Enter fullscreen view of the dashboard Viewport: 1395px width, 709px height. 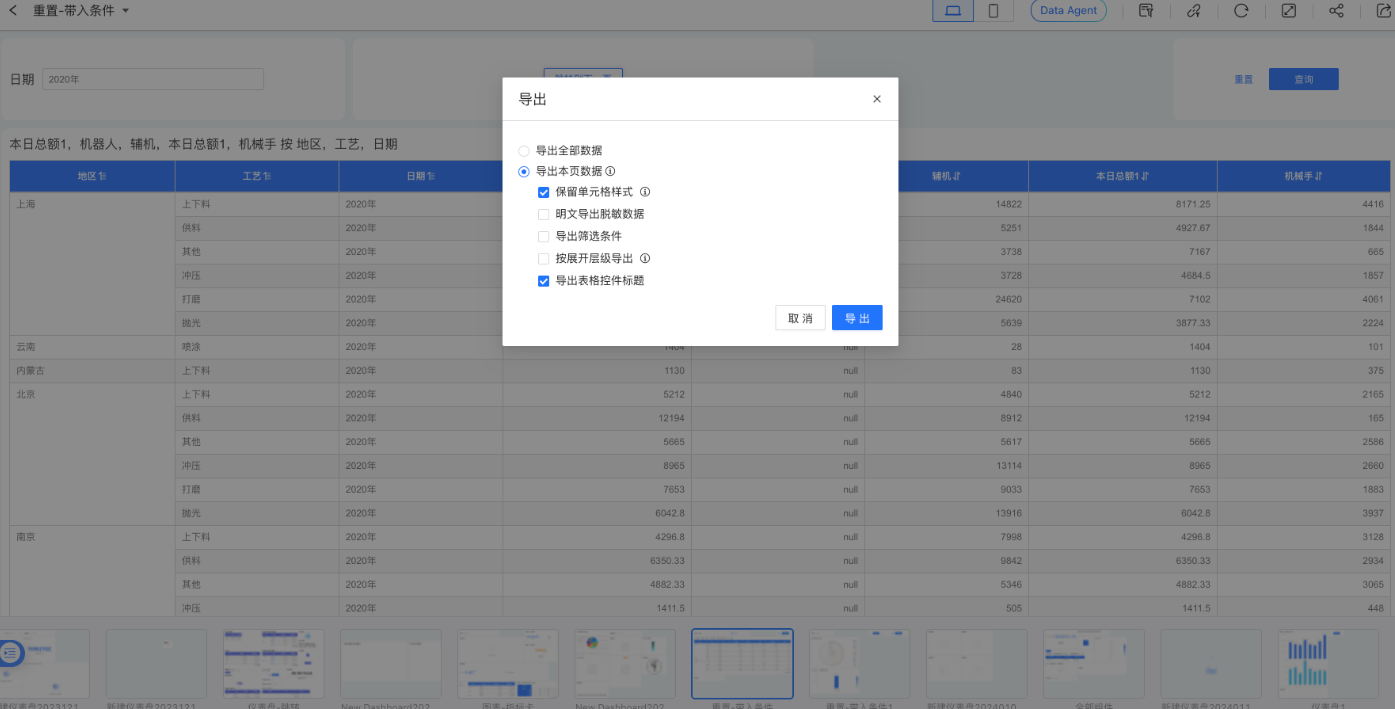(1288, 11)
